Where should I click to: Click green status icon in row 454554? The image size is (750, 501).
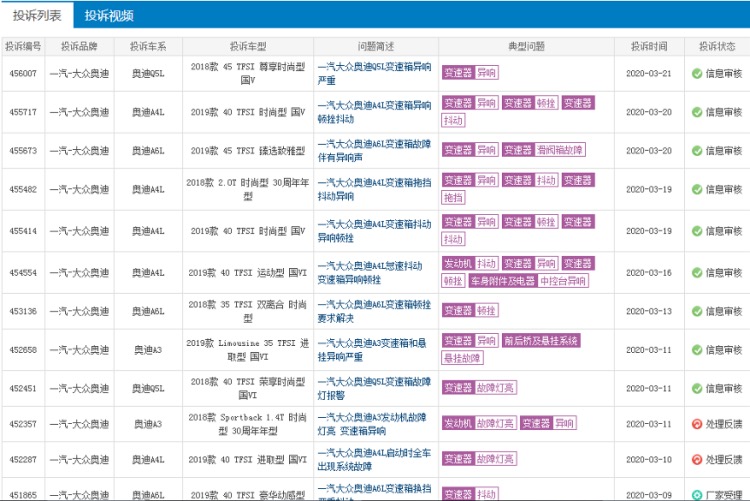[x=697, y=273]
